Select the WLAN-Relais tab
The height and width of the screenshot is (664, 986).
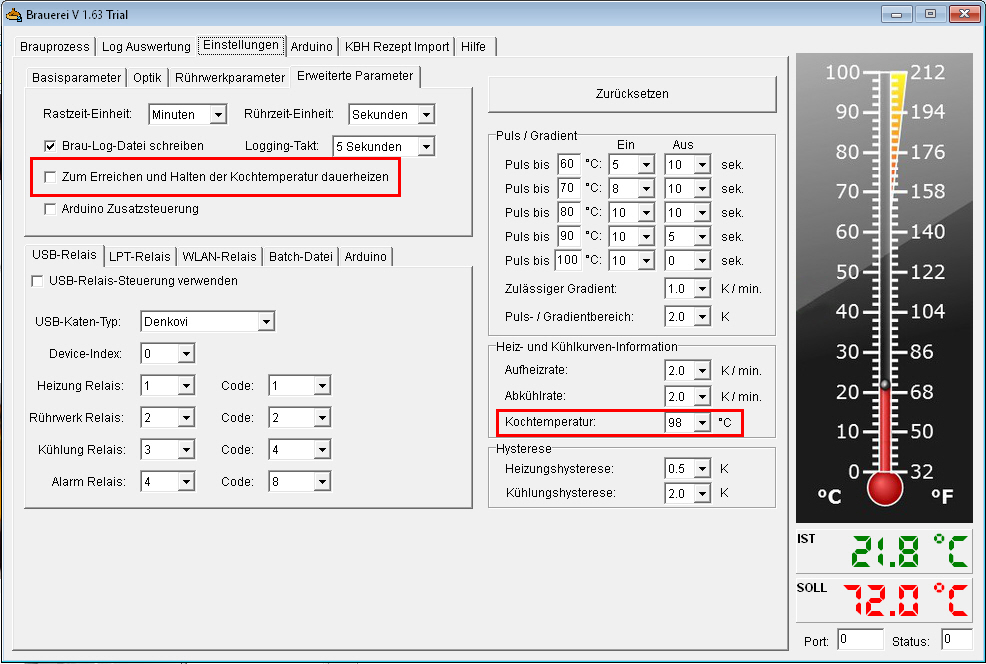point(219,257)
